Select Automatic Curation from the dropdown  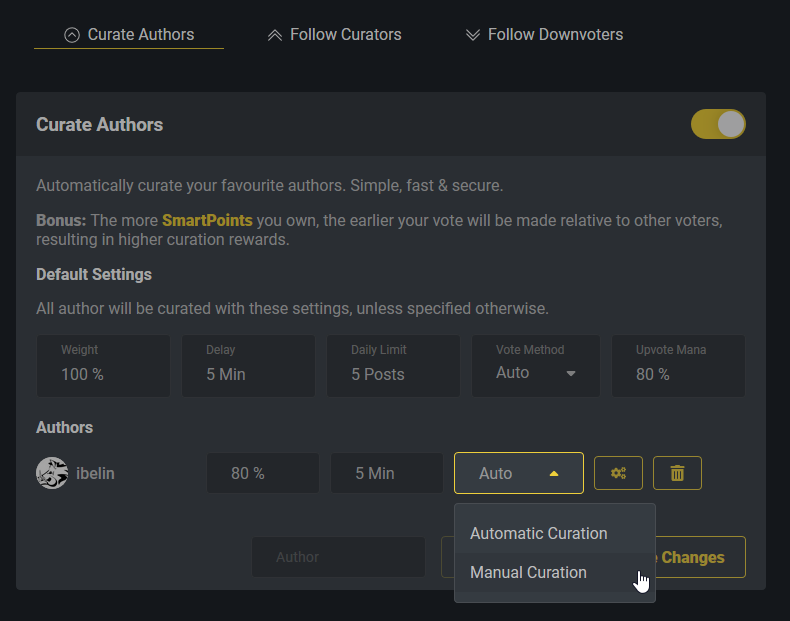pyautogui.click(x=539, y=533)
